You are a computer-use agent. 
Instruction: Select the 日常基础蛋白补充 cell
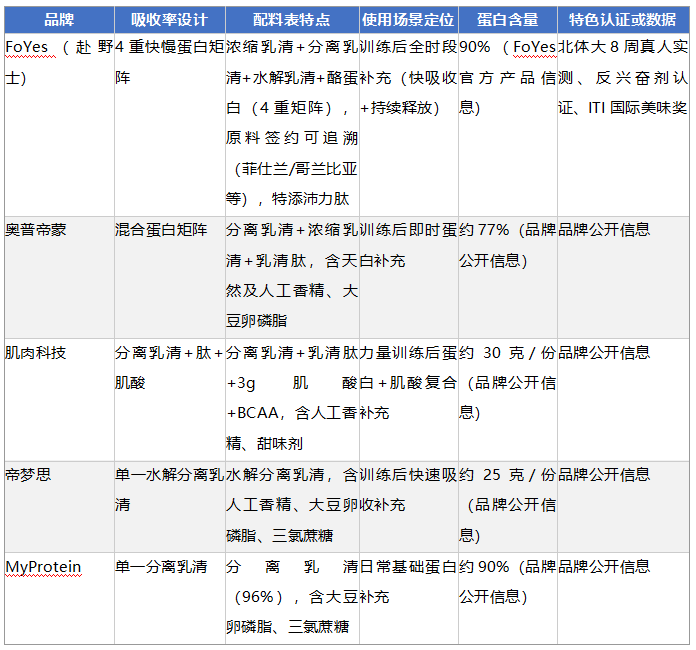click(x=408, y=598)
